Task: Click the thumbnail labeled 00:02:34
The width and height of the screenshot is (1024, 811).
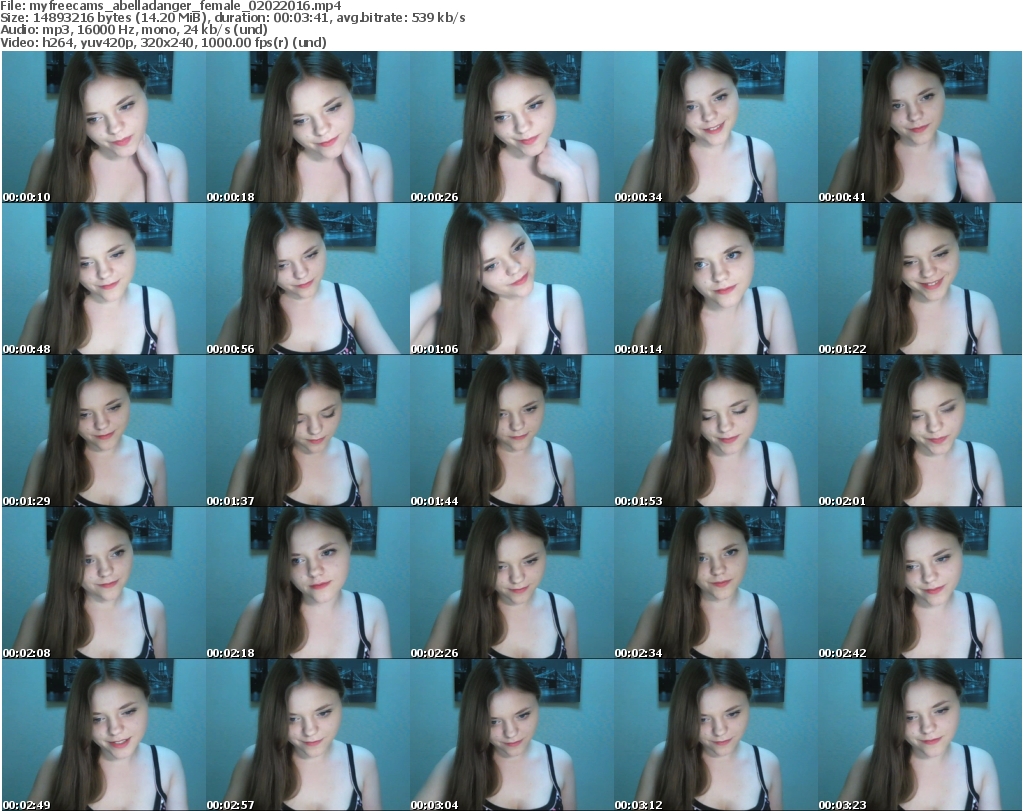Action: pos(716,582)
